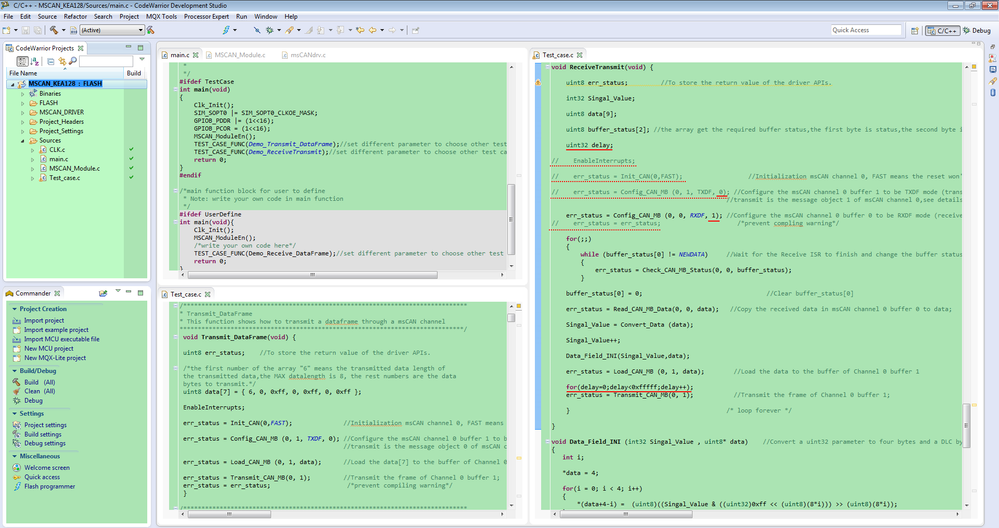Click the Flash programmer lightning toolbar icon
This screenshot has width=999, height=528.
pyautogui.click(x=226, y=30)
